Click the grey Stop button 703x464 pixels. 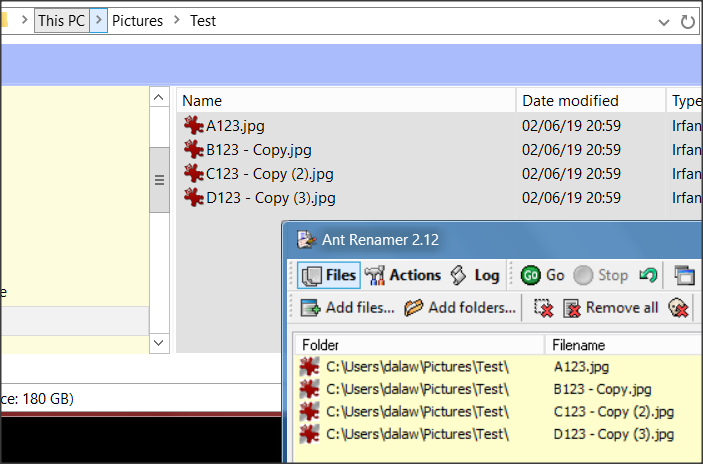point(601,275)
